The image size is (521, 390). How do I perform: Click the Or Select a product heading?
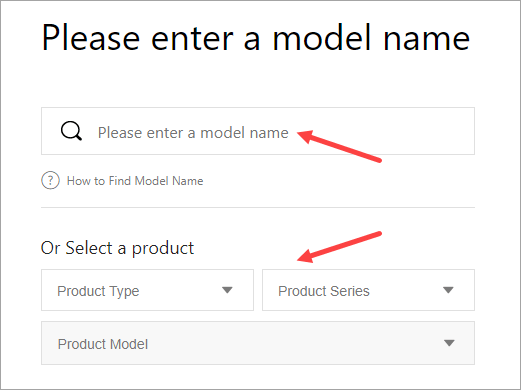pos(117,248)
